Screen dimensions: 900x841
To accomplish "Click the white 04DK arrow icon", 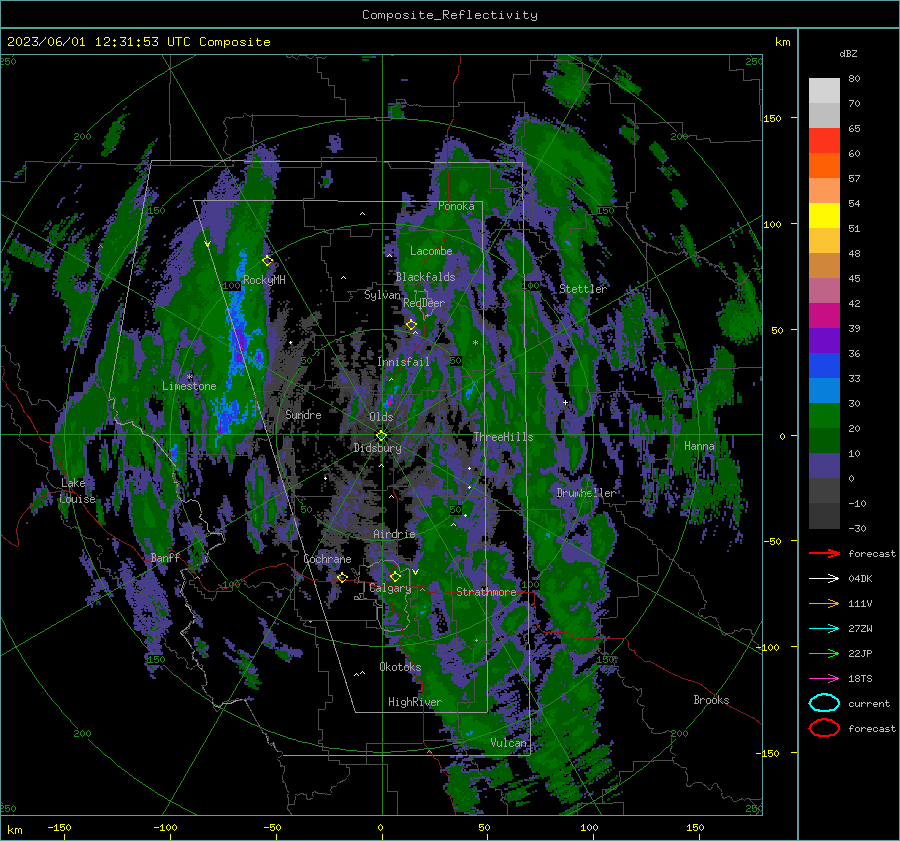I will (x=824, y=579).
